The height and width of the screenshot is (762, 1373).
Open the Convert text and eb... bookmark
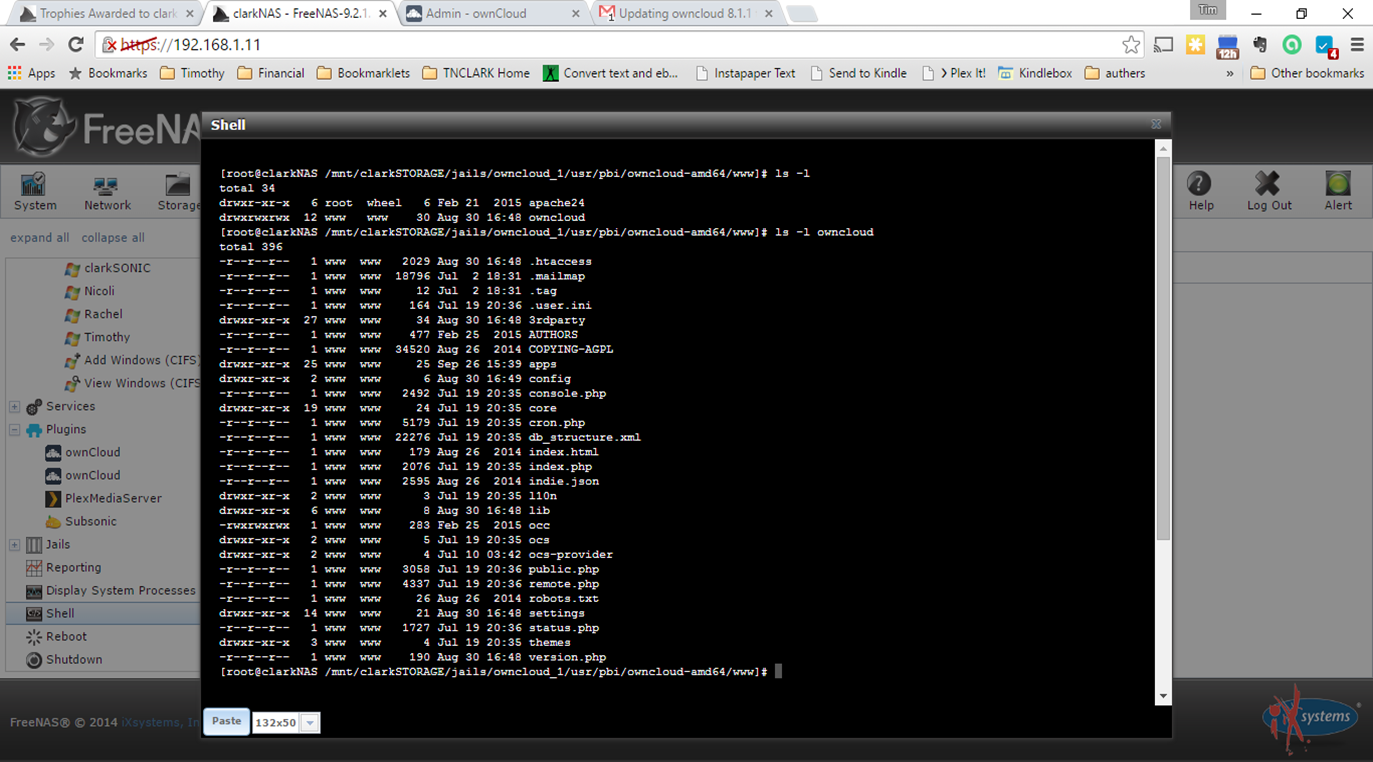611,73
